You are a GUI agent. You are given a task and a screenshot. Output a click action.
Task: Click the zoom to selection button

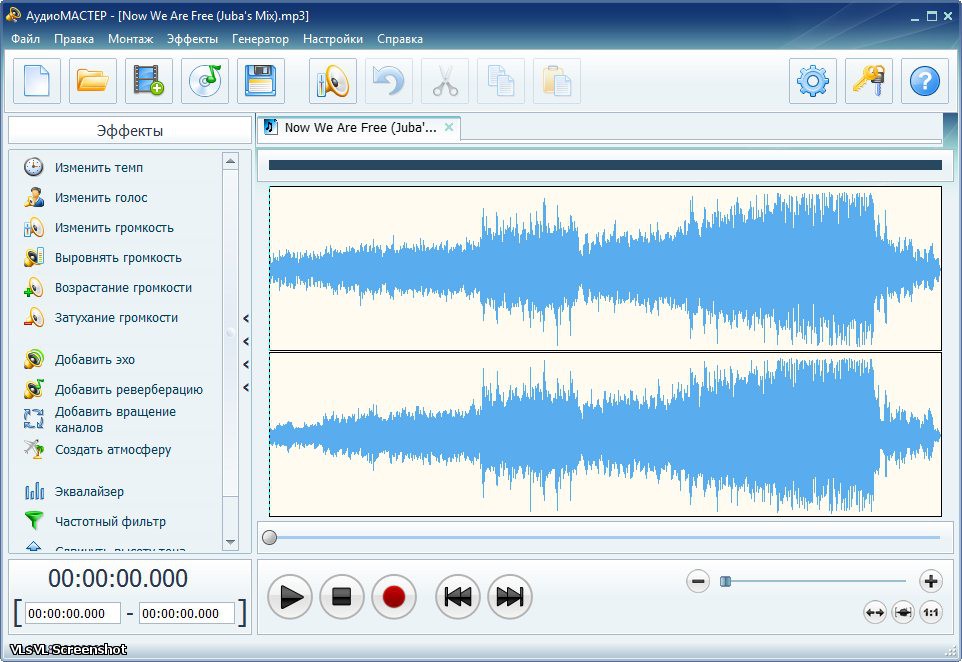point(903,612)
